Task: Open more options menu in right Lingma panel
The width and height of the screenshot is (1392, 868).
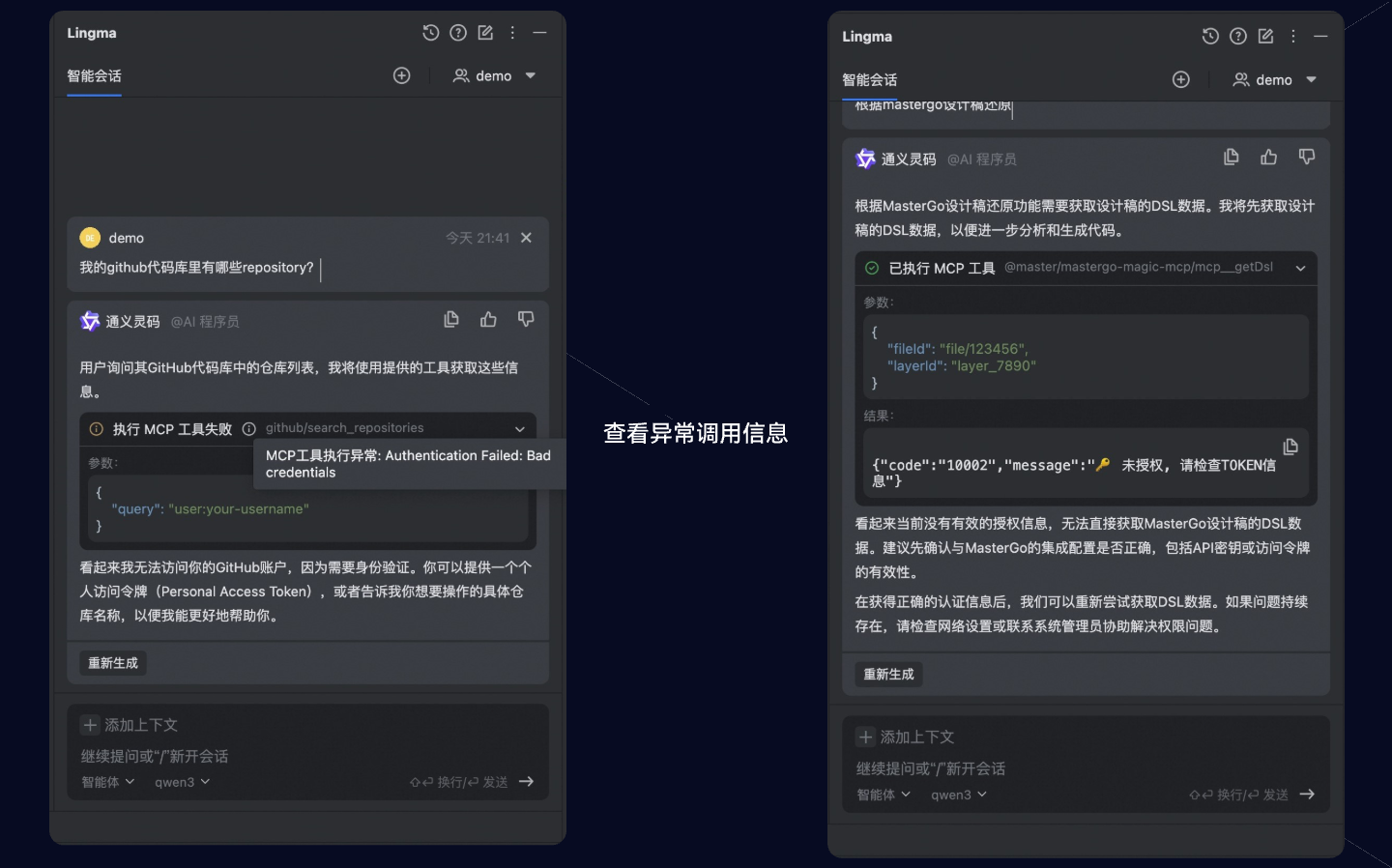Action: pos(1293,37)
